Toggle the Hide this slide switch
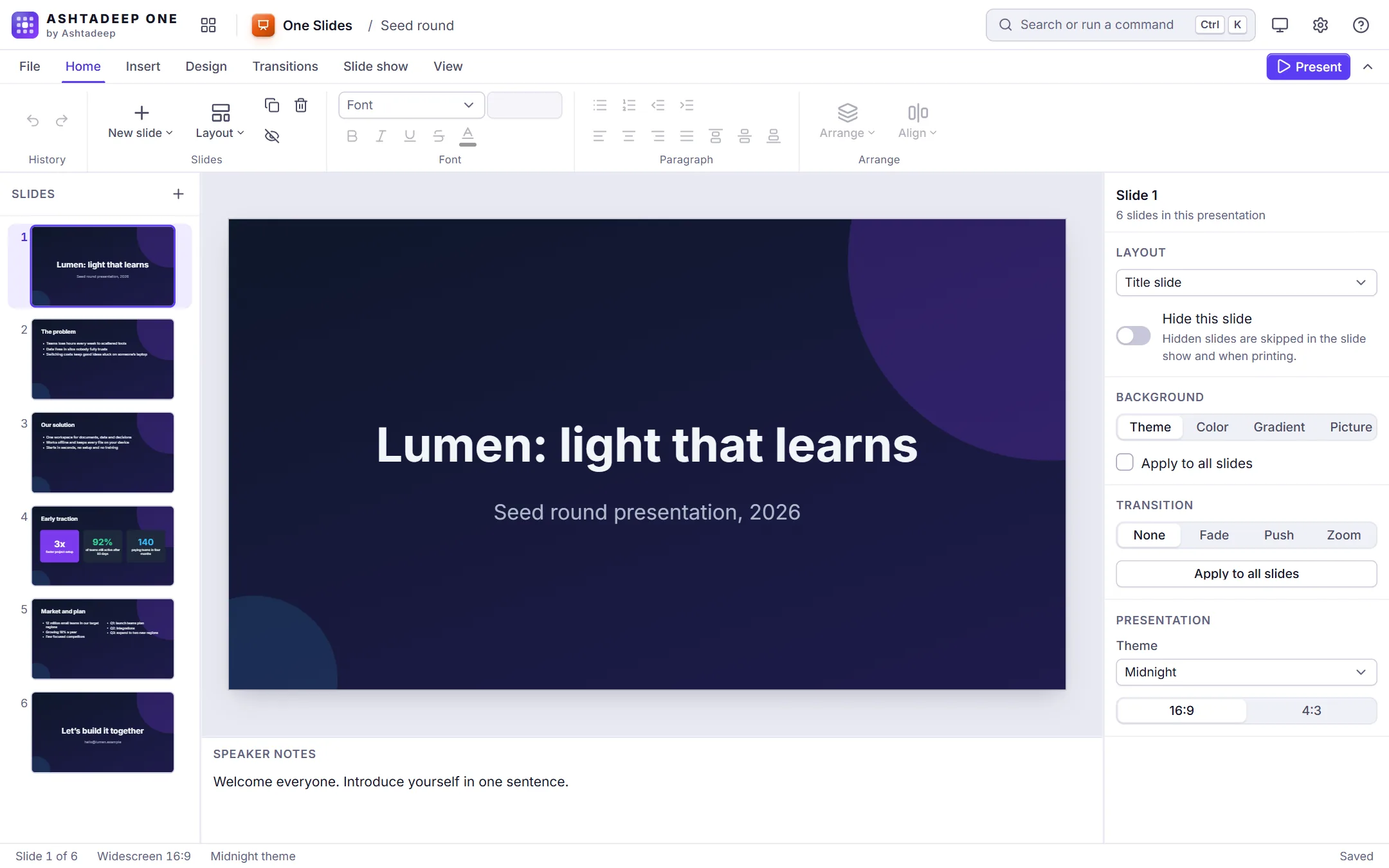 [1133, 336]
